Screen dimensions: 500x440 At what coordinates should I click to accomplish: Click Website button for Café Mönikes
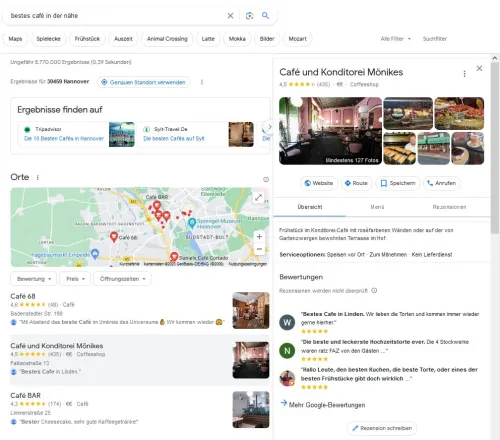click(x=319, y=183)
